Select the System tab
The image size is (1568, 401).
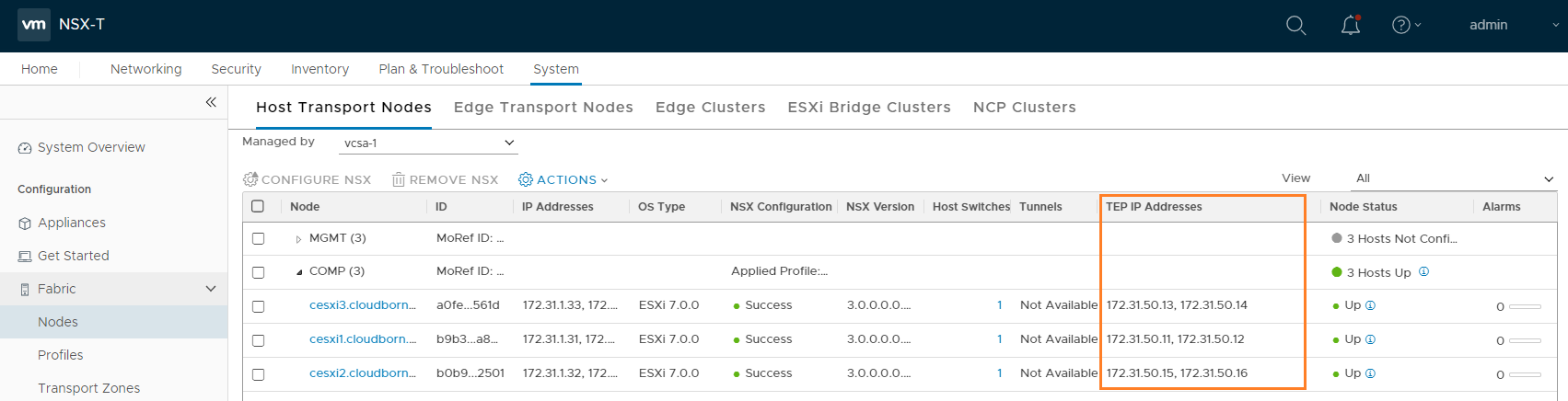tap(556, 69)
